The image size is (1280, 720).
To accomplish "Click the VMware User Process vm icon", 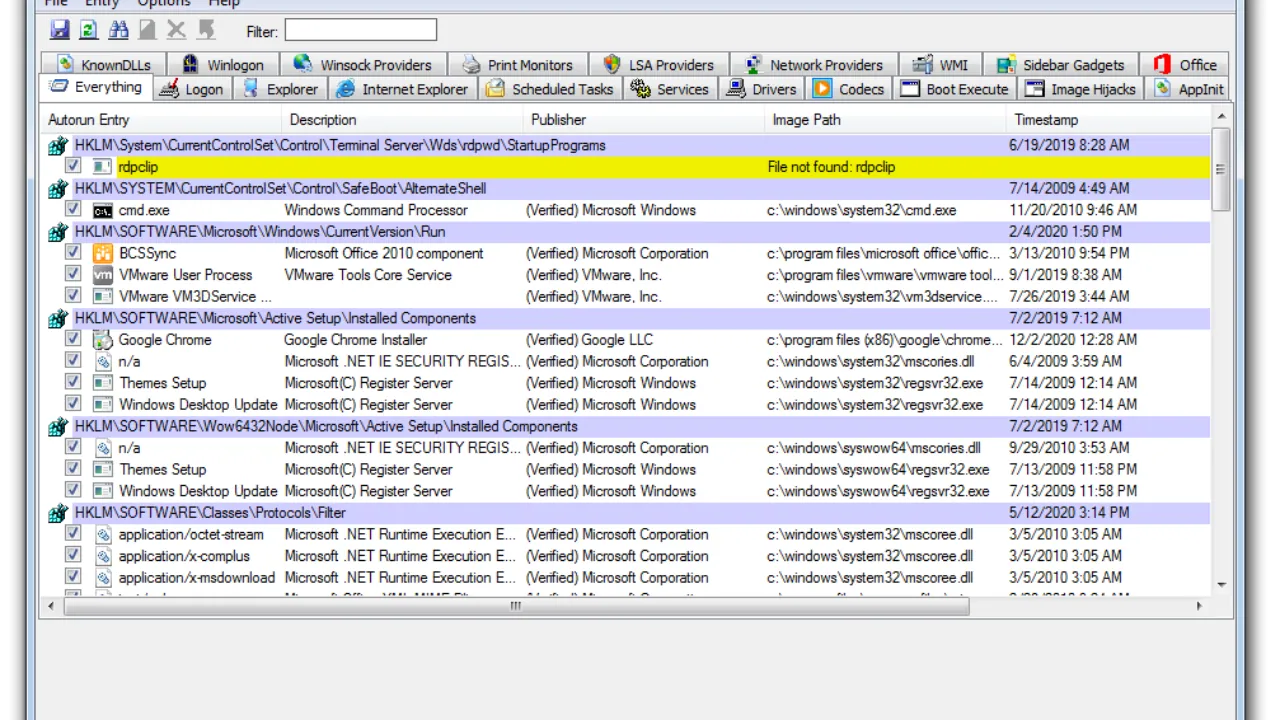I will [102, 275].
